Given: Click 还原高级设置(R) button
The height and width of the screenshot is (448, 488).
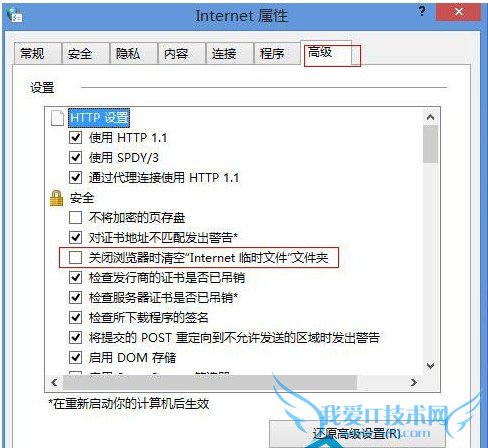Looking at the screenshot, I should pos(357,434).
